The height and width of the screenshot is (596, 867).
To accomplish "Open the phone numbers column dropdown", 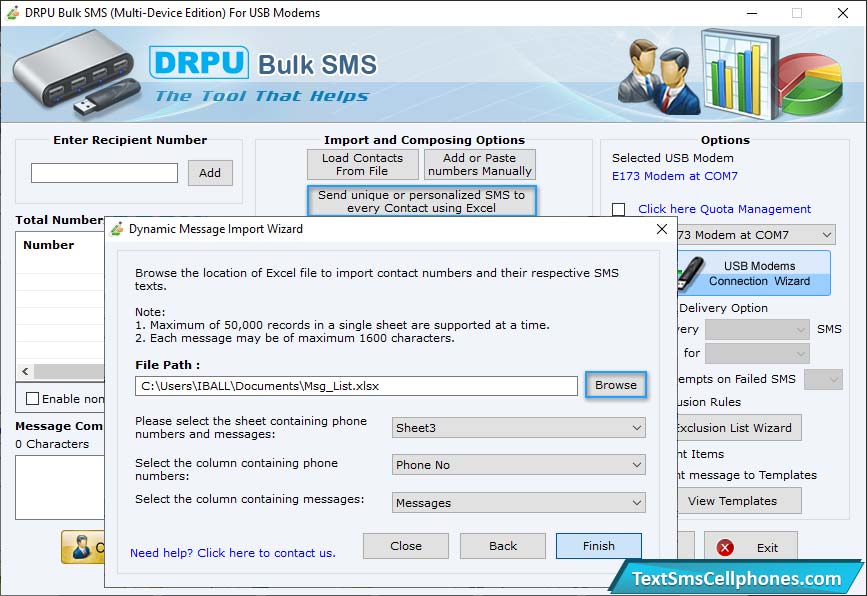I will coord(519,464).
